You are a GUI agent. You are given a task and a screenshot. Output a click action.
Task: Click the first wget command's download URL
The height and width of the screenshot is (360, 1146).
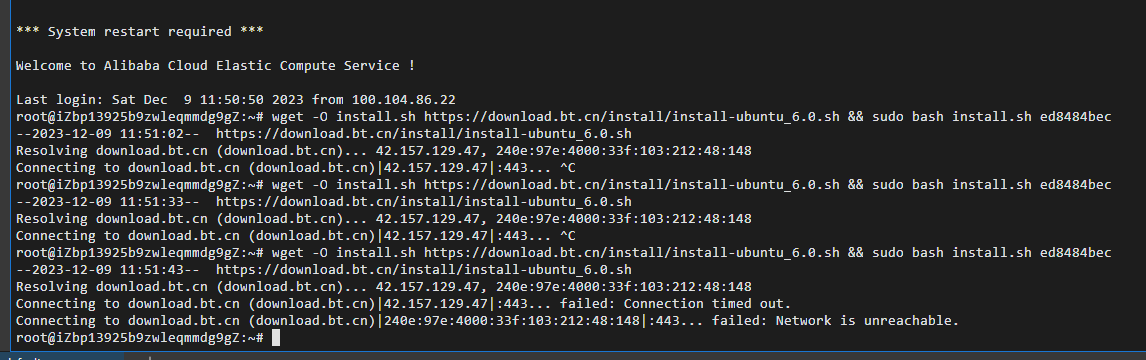click(x=631, y=117)
